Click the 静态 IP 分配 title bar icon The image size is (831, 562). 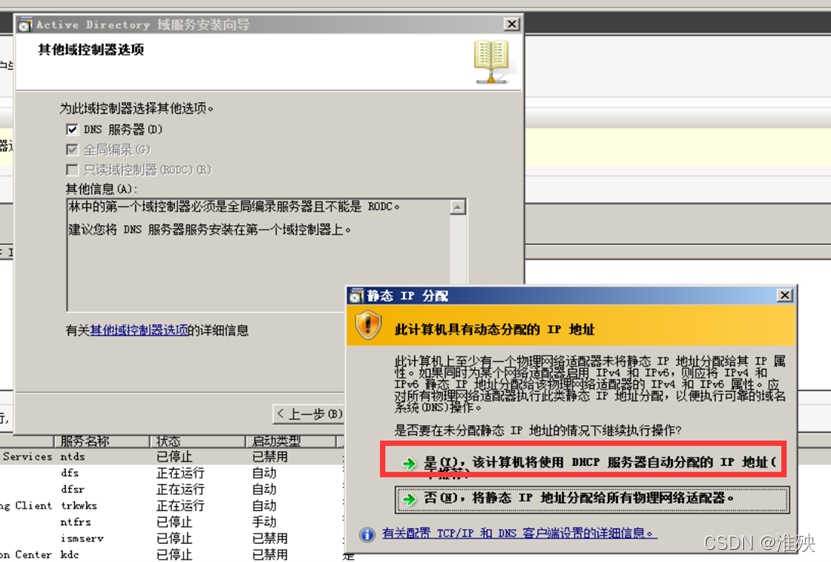tap(357, 296)
